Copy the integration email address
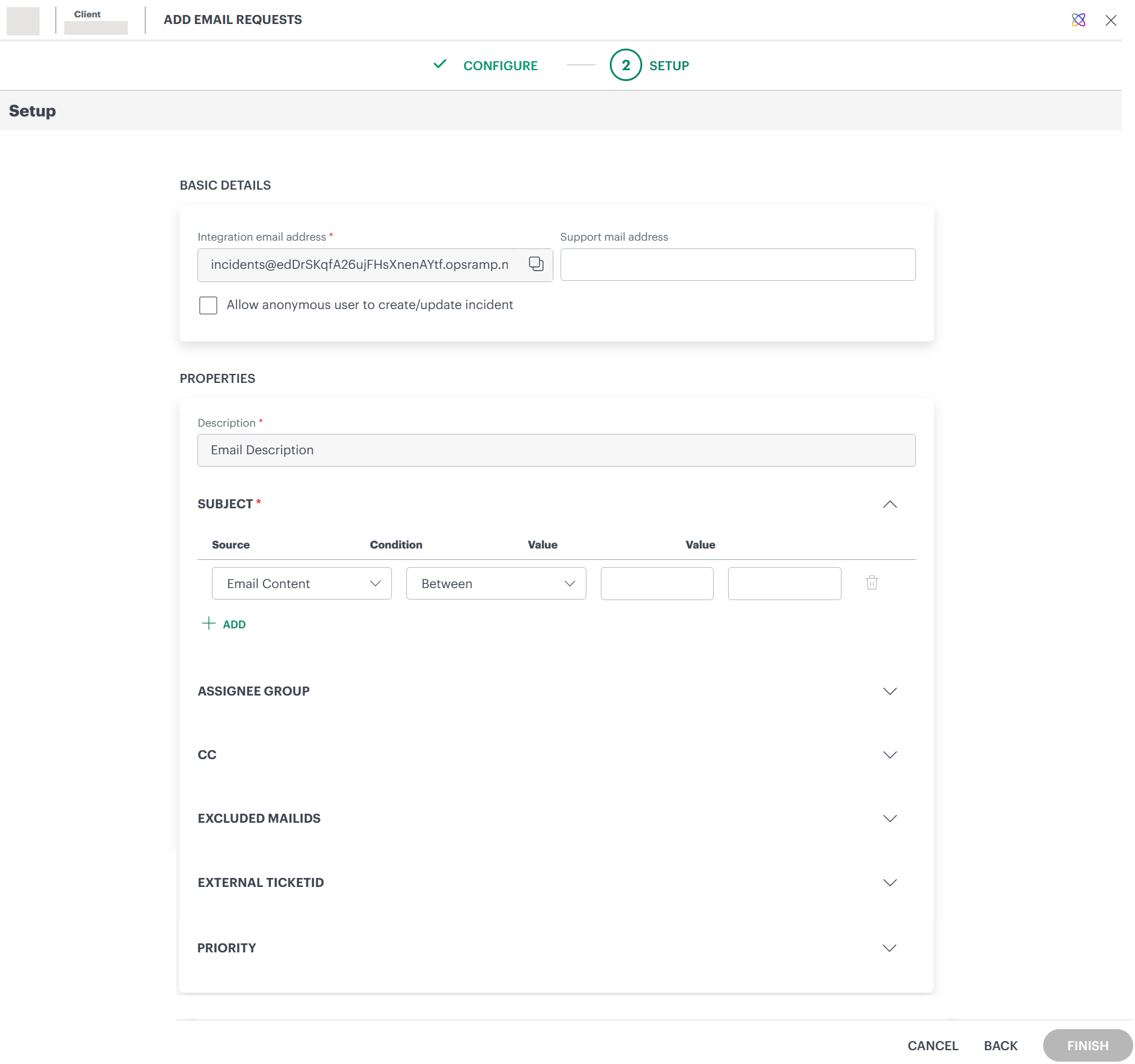Image resolution: width=1135 pixels, height=1064 pixels. [x=535, y=265]
